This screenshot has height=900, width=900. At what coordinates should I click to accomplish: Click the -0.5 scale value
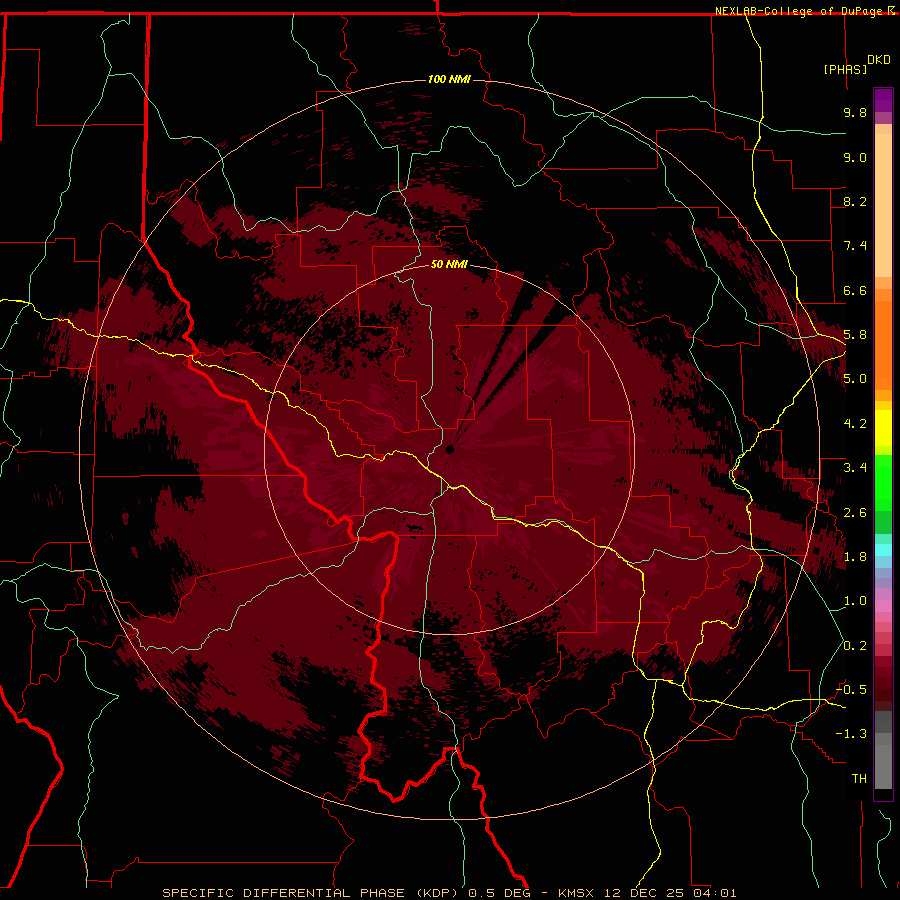tap(852, 690)
